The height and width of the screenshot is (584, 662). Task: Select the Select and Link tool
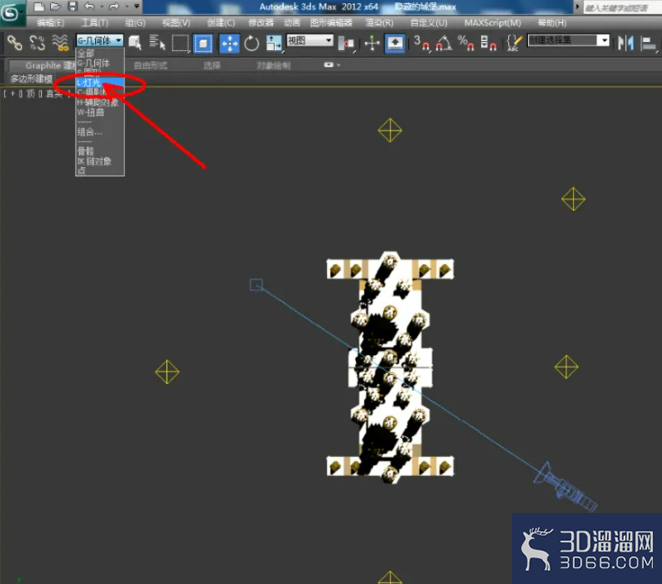pos(15,43)
